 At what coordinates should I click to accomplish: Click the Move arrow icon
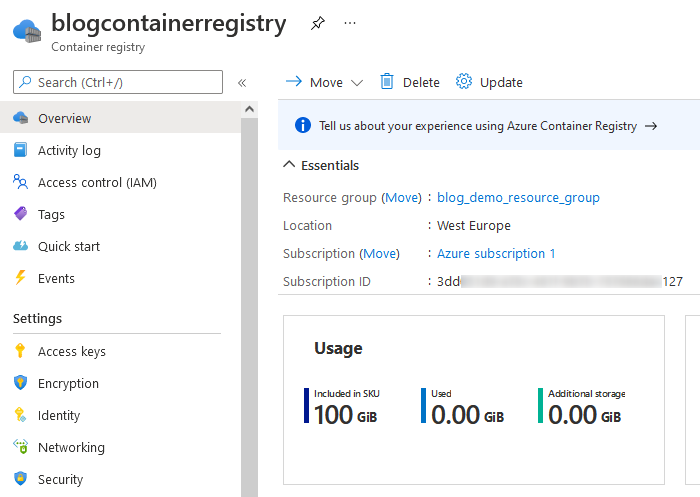(294, 81)
